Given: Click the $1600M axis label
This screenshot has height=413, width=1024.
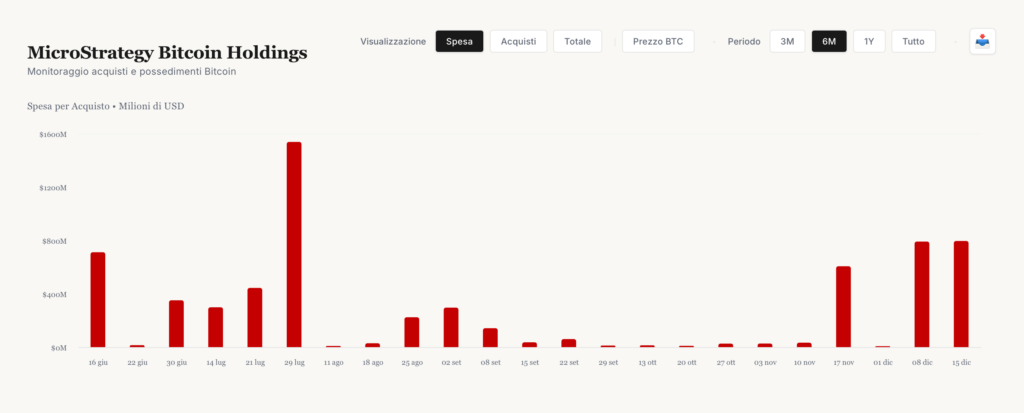Looking at the screenshot, I should point(53,134).
